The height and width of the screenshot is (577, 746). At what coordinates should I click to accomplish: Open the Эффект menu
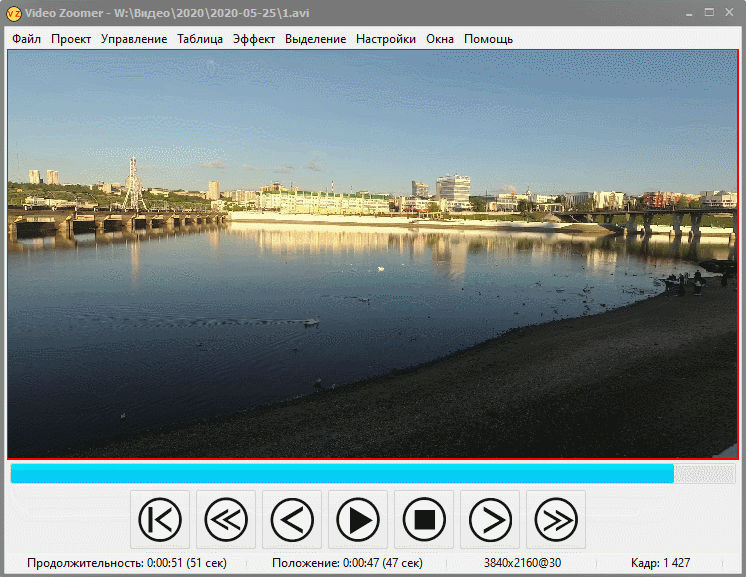coord(254,39)
